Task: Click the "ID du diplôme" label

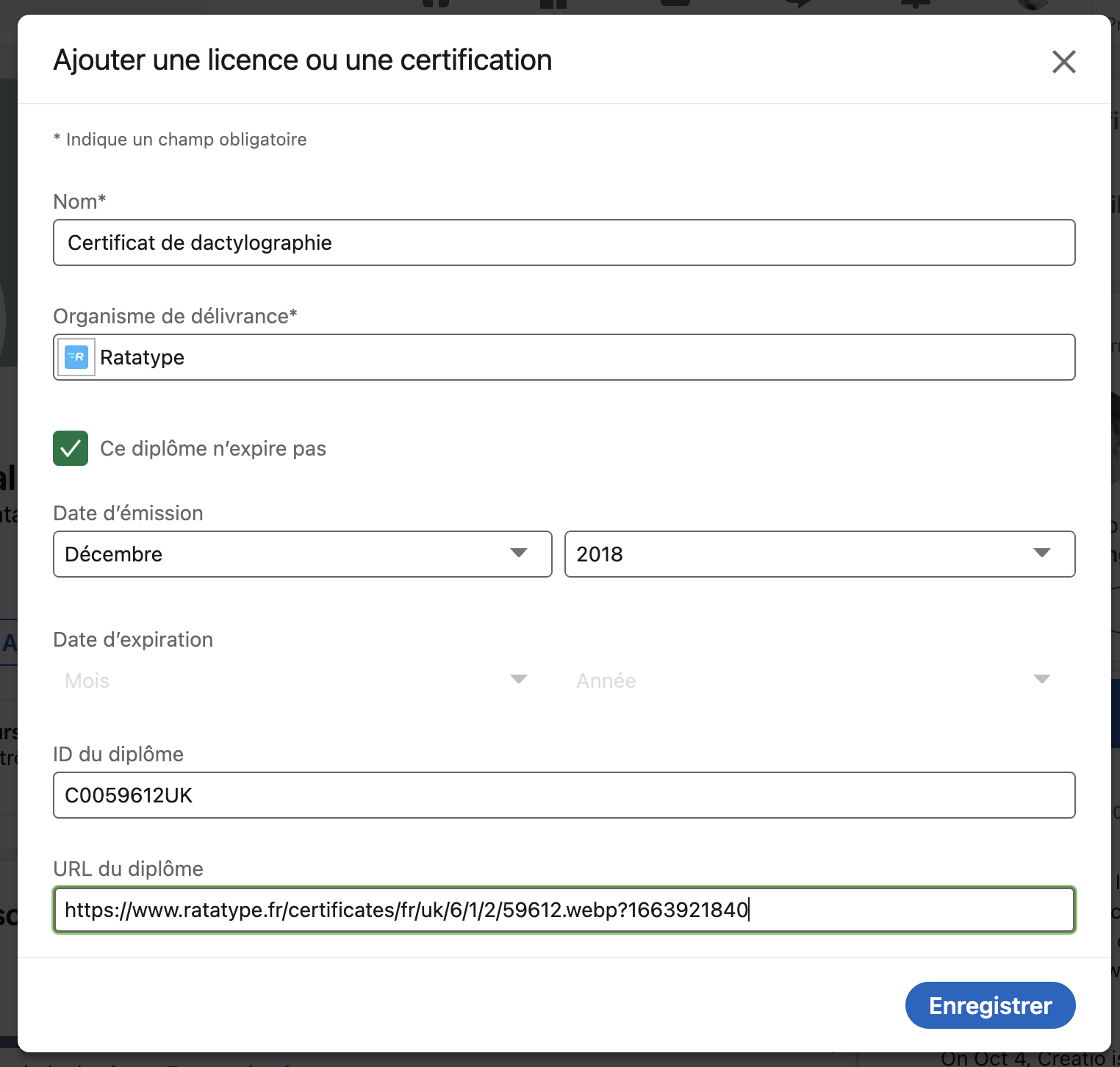Action: coord(118,754)
